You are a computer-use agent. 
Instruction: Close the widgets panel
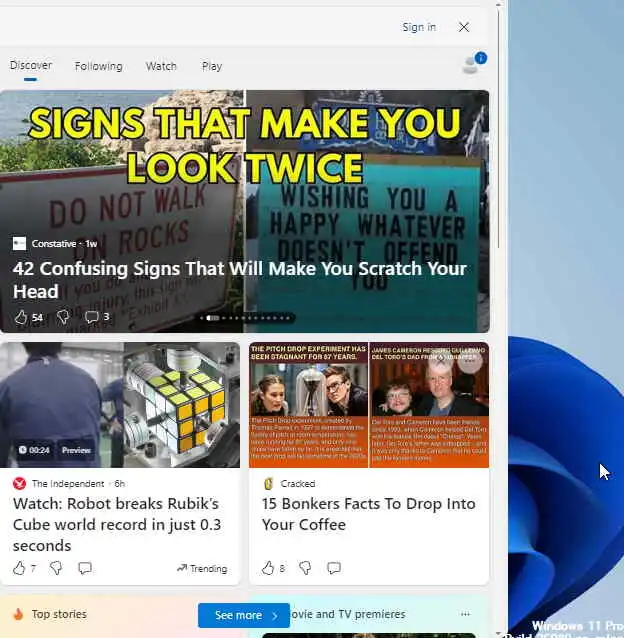click(464, 27)
